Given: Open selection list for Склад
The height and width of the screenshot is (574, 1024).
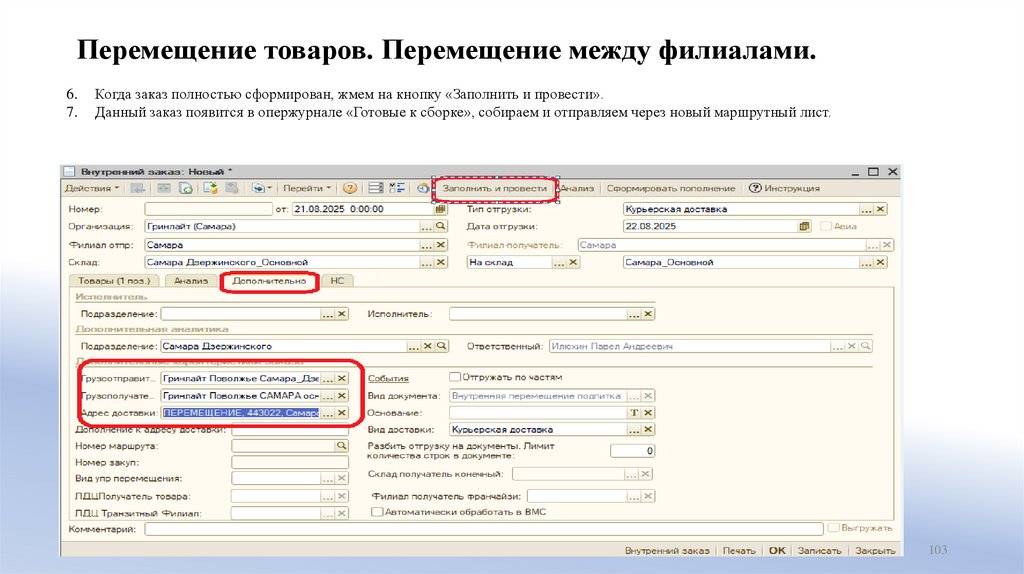Looking at the screenshot, I should [x=426, y=262].
